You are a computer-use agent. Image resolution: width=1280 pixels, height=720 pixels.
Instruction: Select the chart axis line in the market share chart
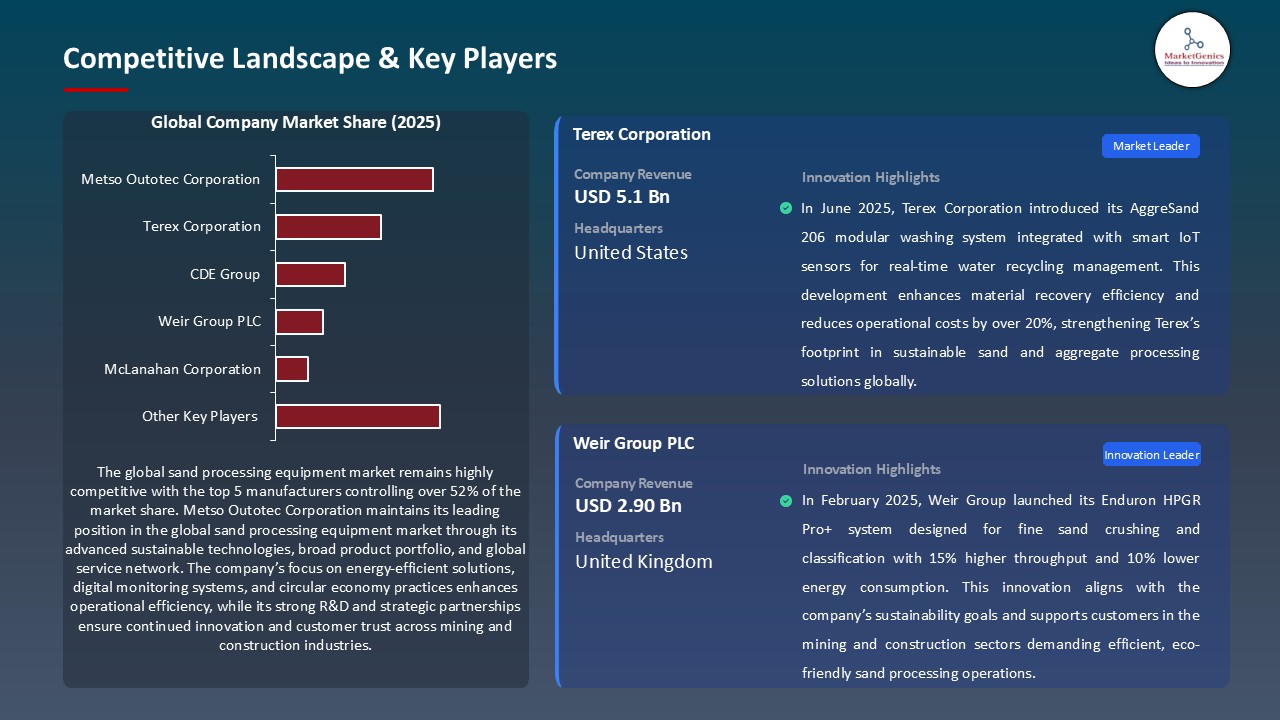click(x=272, y=295)
